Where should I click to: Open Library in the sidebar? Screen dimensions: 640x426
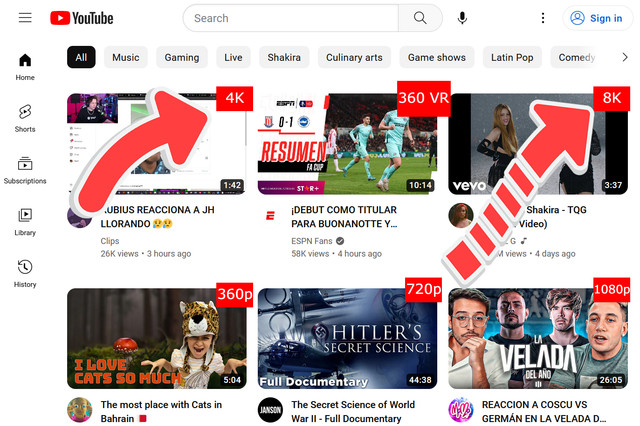click(25, 222)
